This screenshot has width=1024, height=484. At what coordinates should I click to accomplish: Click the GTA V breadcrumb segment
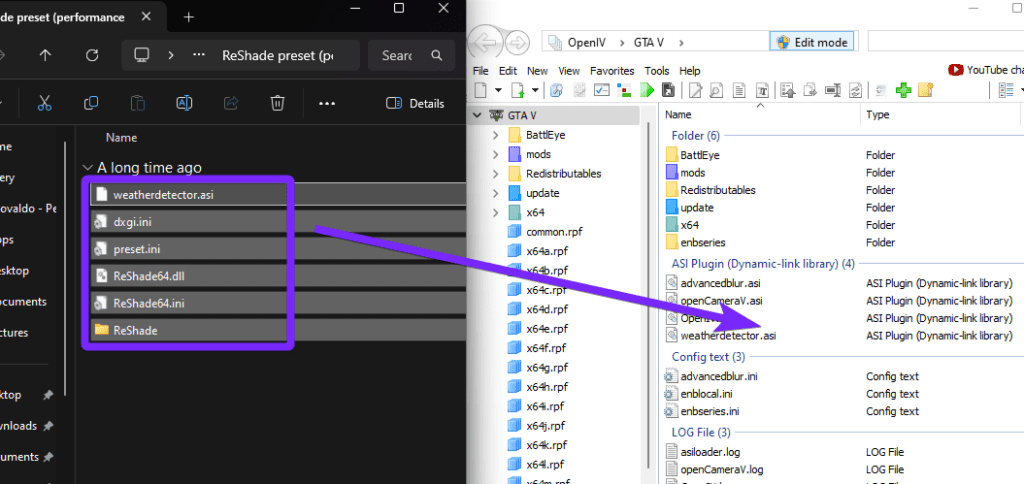pyautogui.click(x=648, y=43)
